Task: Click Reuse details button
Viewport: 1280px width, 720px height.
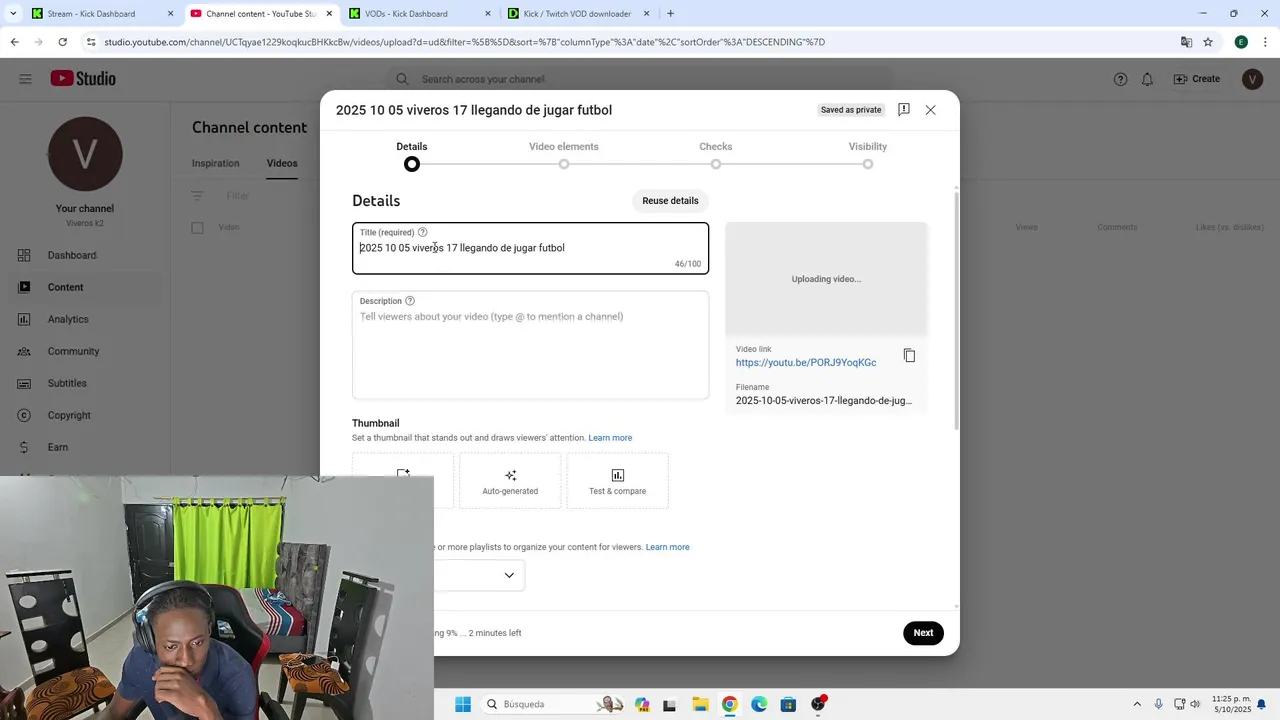Action: [x=670, y=201]
